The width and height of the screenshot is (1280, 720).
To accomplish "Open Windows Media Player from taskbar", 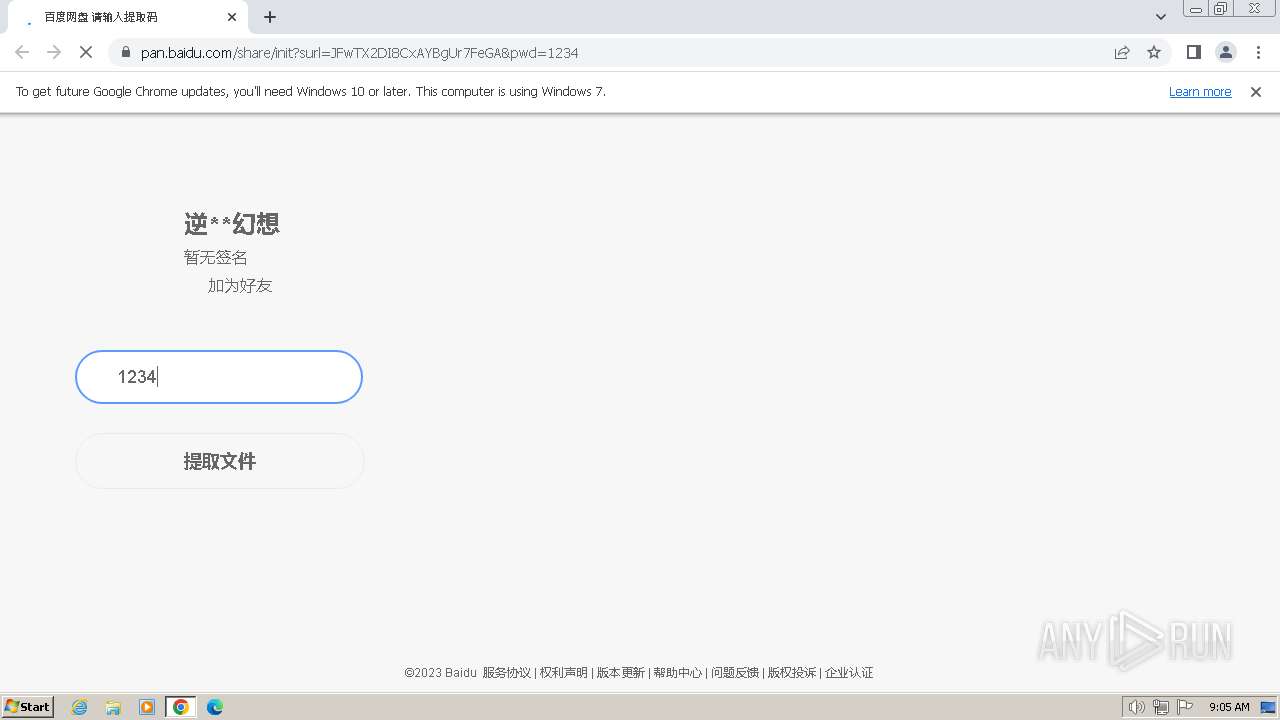I will (x=147, y=707).
